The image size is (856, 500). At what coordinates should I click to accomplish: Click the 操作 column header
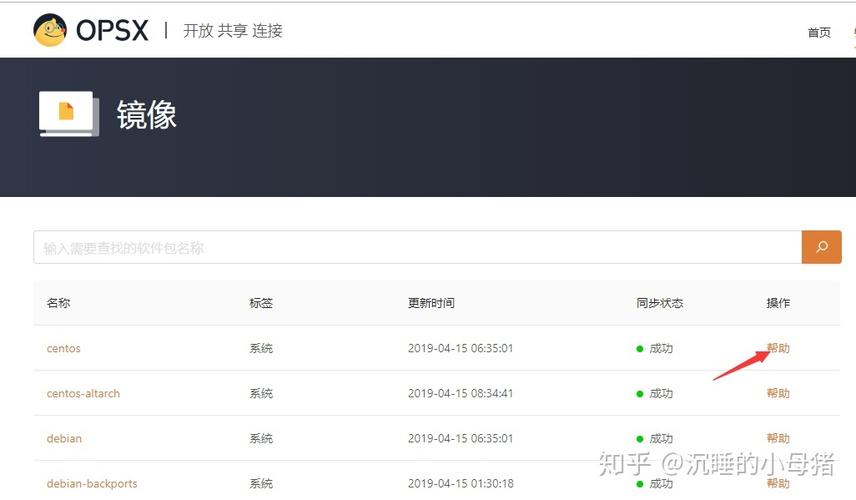(778, 303)
